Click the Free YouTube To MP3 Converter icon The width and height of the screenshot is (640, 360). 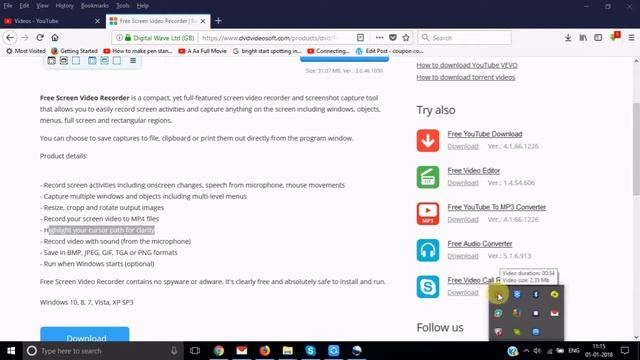pos(428,213)
